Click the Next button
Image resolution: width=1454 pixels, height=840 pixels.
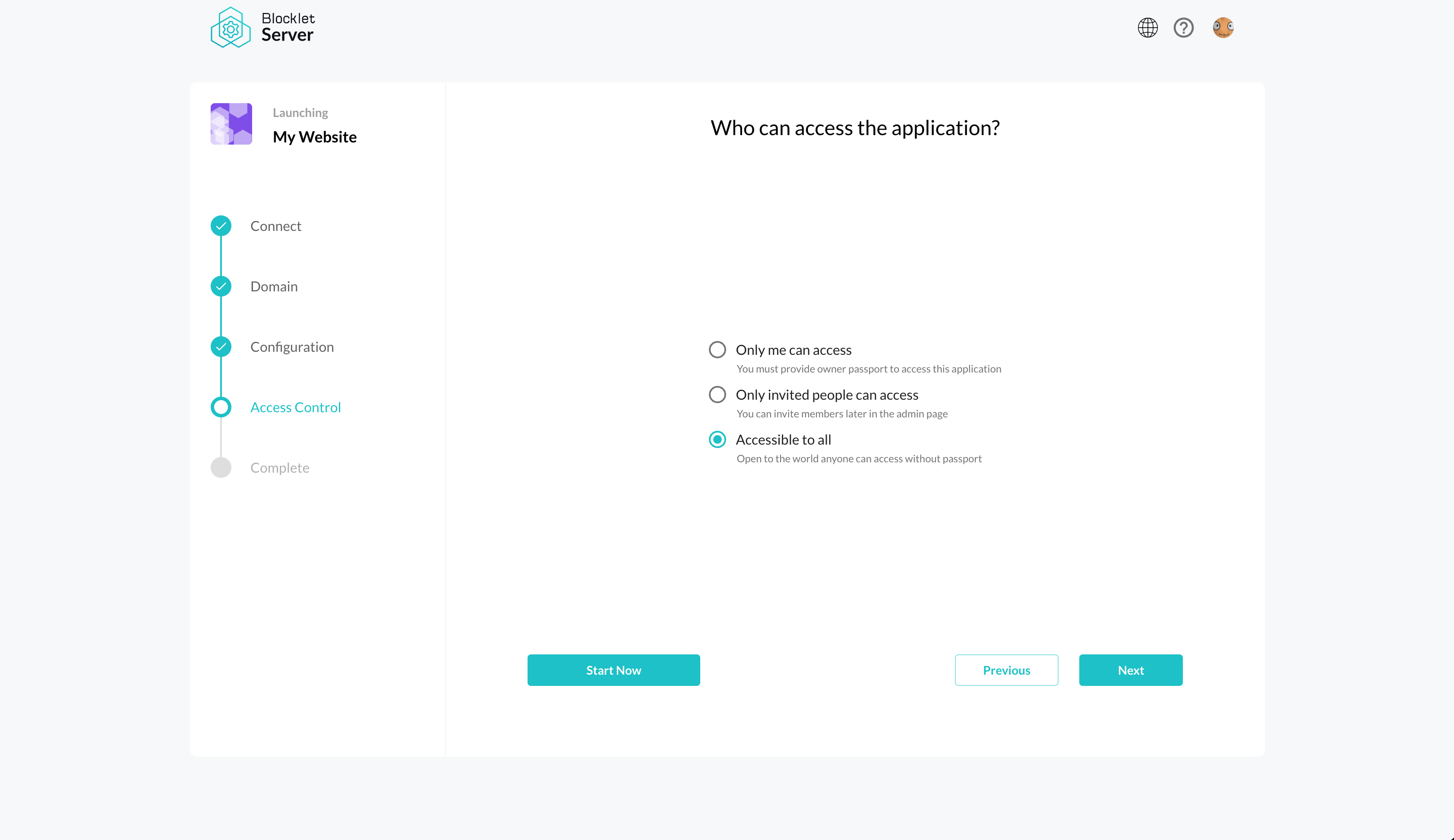point(1130,670)
